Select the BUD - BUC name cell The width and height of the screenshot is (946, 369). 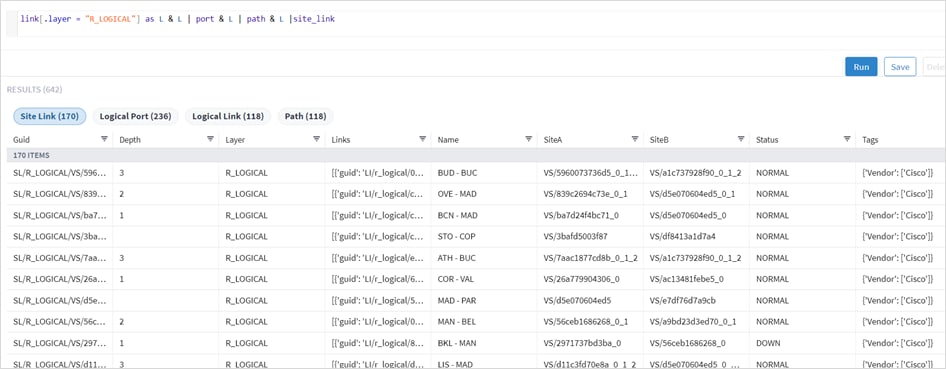pos(457,172)
